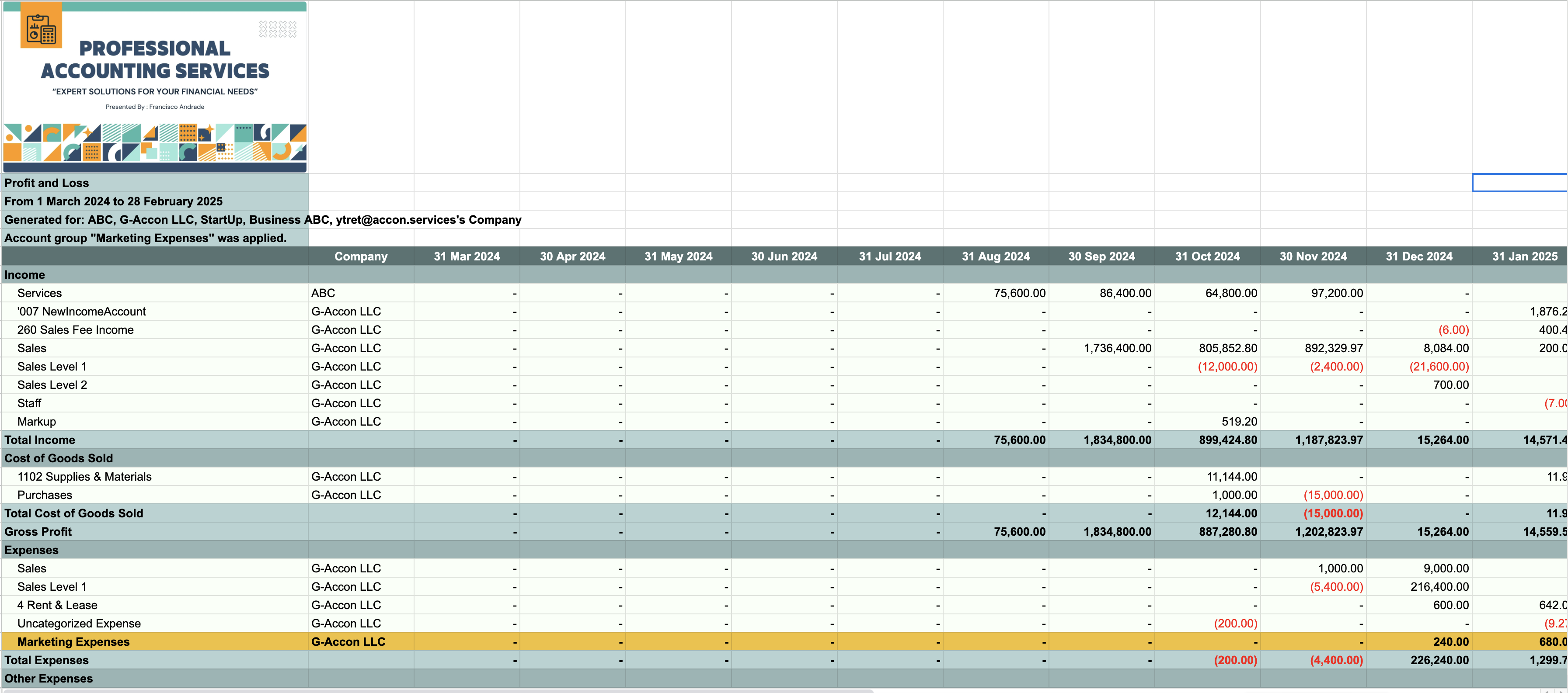Click the decorative X pattern icon in banner
Image resolution: width=1568 pixels, height=693 pixels.
coord(278,29)
